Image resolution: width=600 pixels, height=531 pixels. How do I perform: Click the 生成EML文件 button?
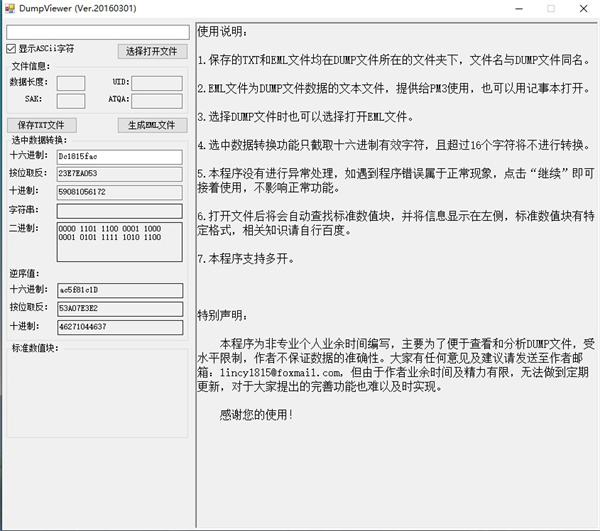click(x=152, y=125)
